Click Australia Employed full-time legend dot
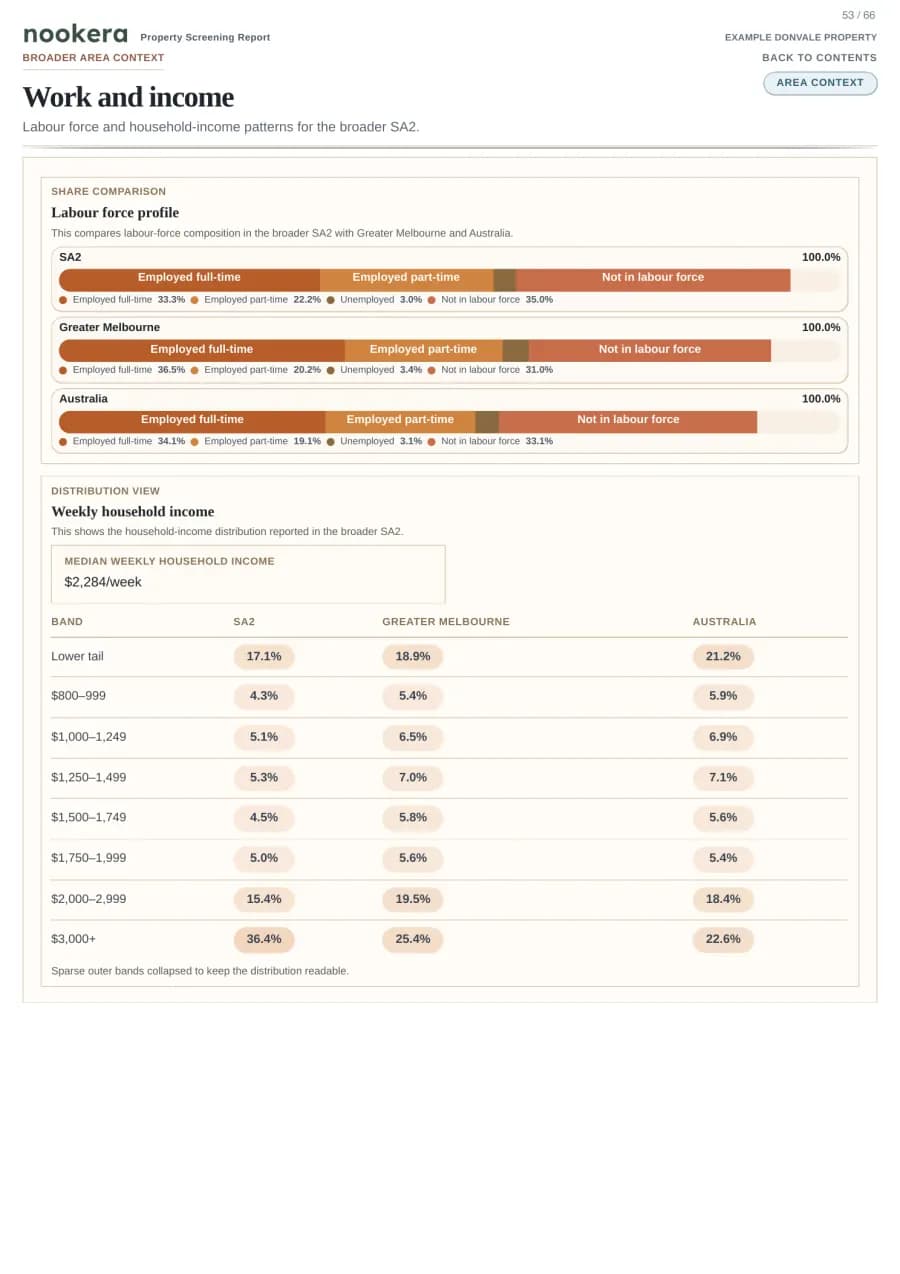Screen dimensions: 900x1274 [x=63, y=441]
